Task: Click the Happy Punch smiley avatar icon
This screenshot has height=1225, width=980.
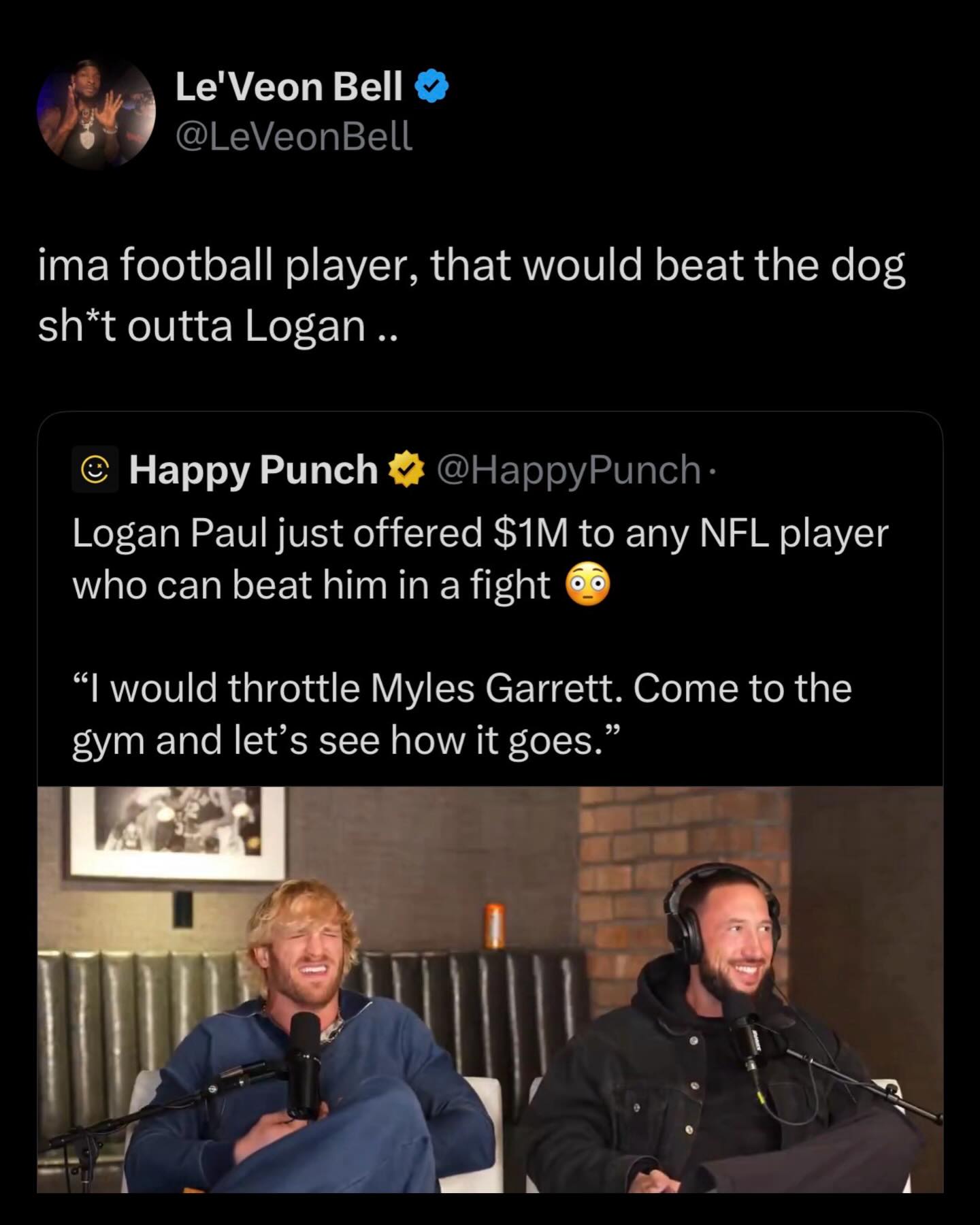Action: click(95, 470)
